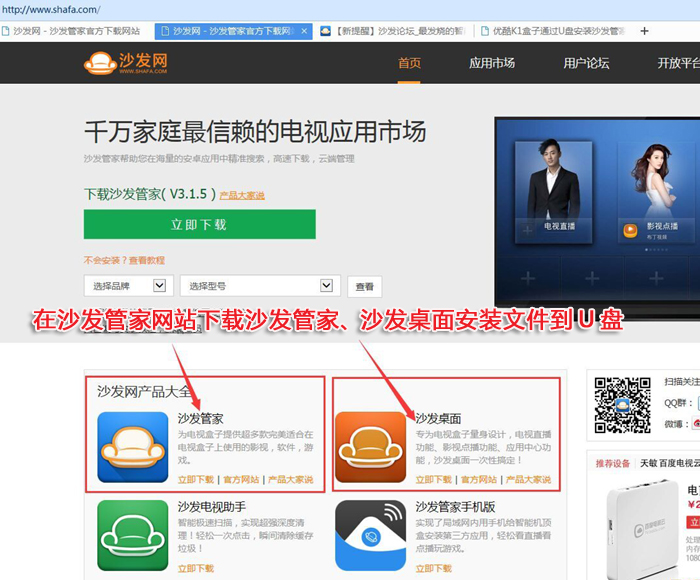The image size is (700, 580).
Task: Open the 沙发管家手机版 app icon
Action: 370,535
